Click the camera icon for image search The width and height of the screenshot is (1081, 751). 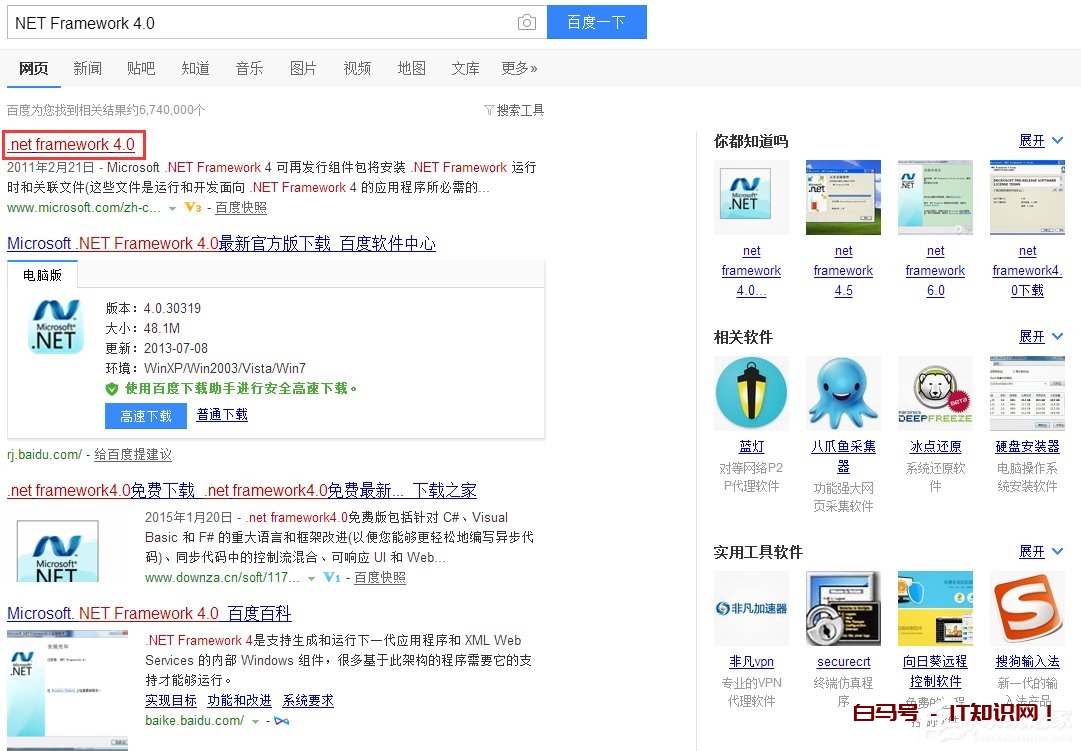tap(527, 22)
